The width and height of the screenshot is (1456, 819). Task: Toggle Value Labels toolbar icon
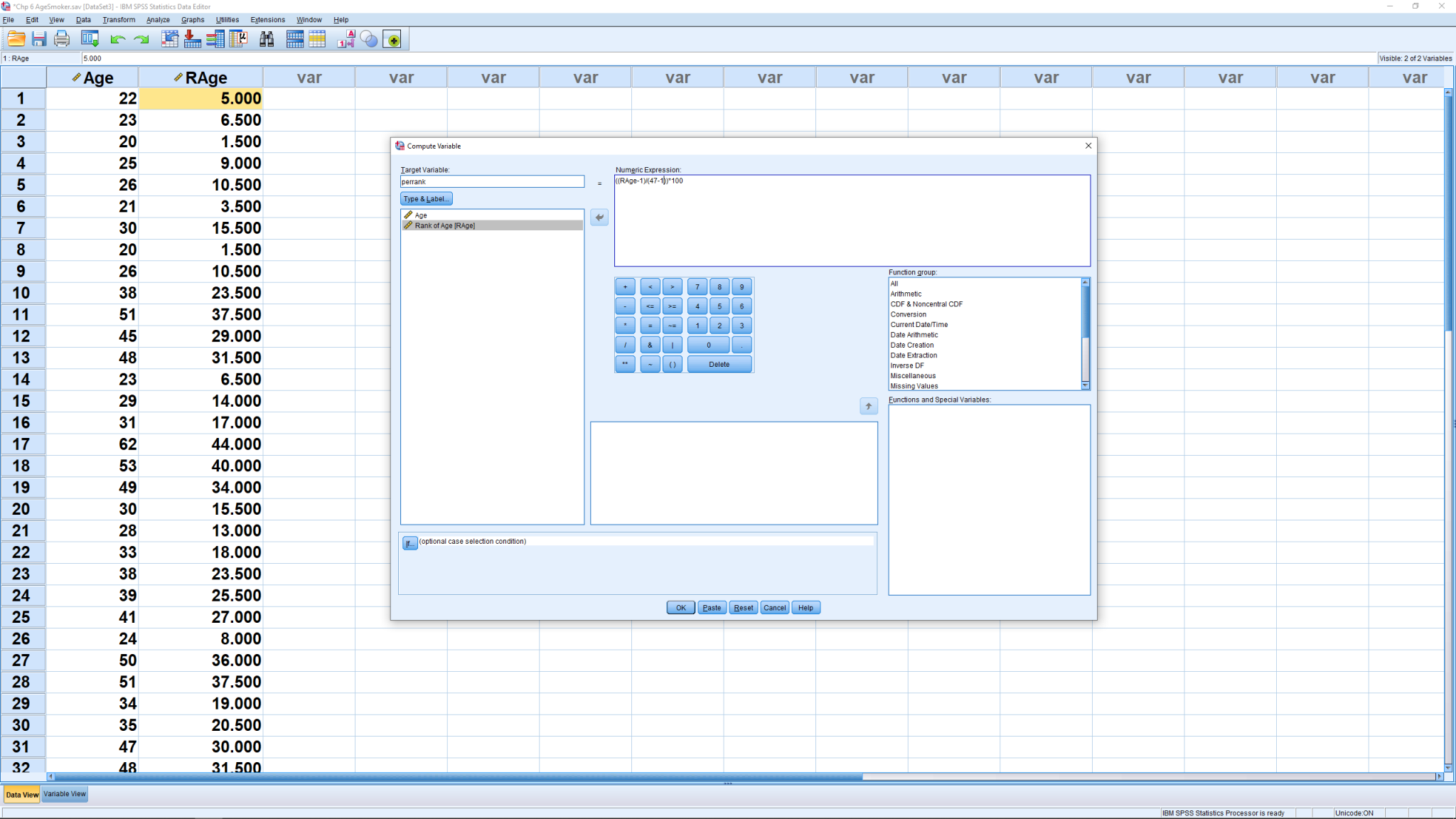pyautogui.click(x=346, y=39)
